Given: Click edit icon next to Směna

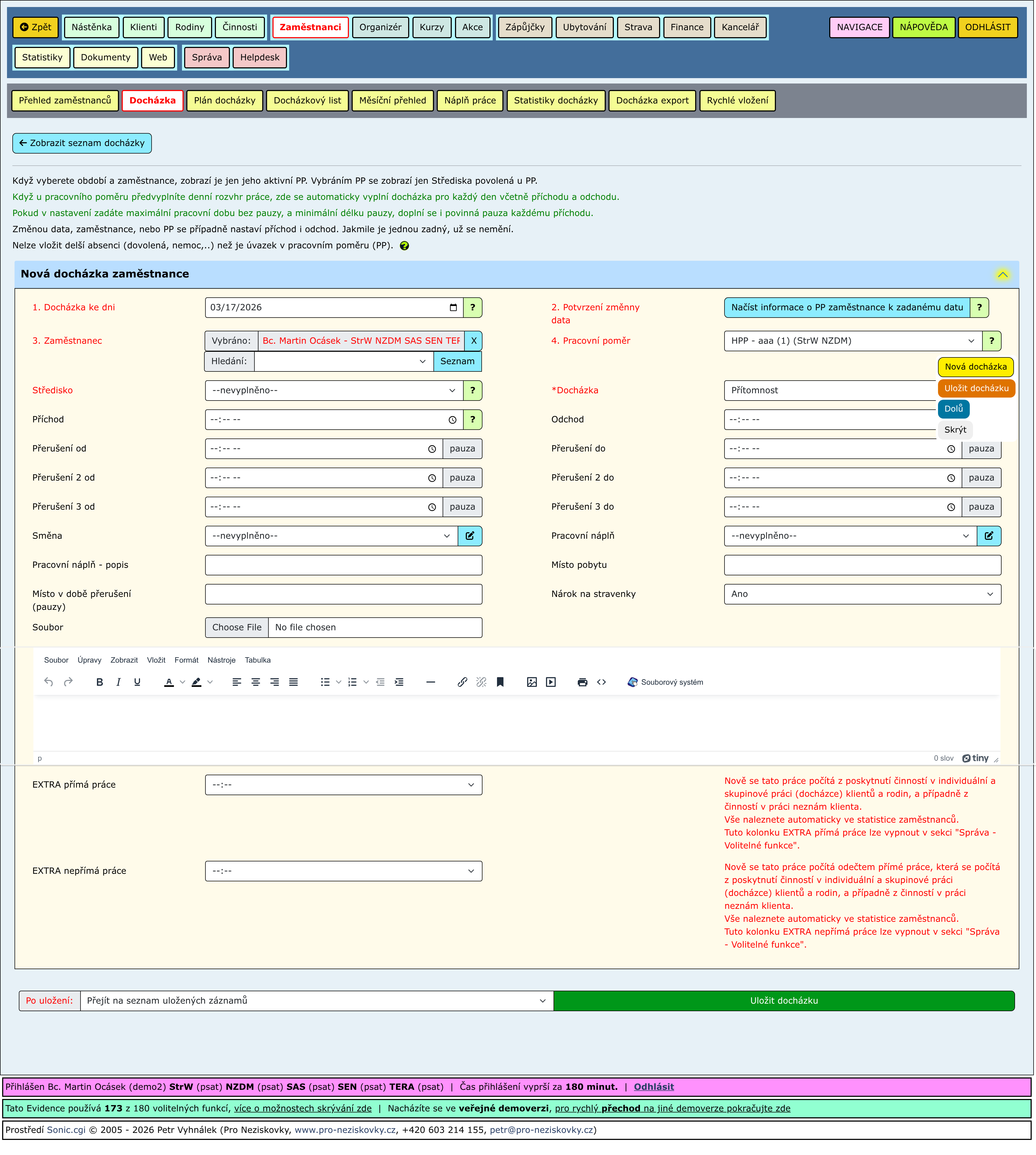Looking at the screenshot, I should tap(470, 536).
